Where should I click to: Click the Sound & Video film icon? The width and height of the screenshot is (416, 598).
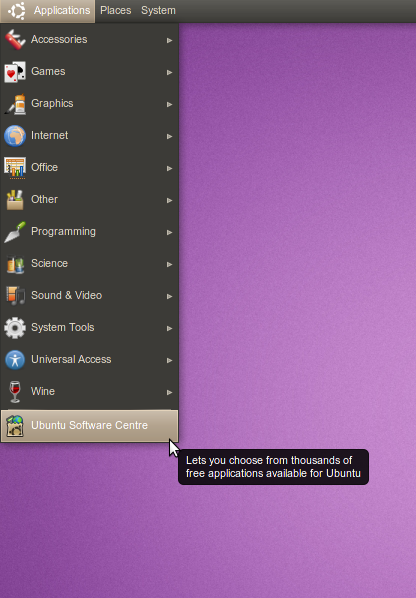coord(15,296)
